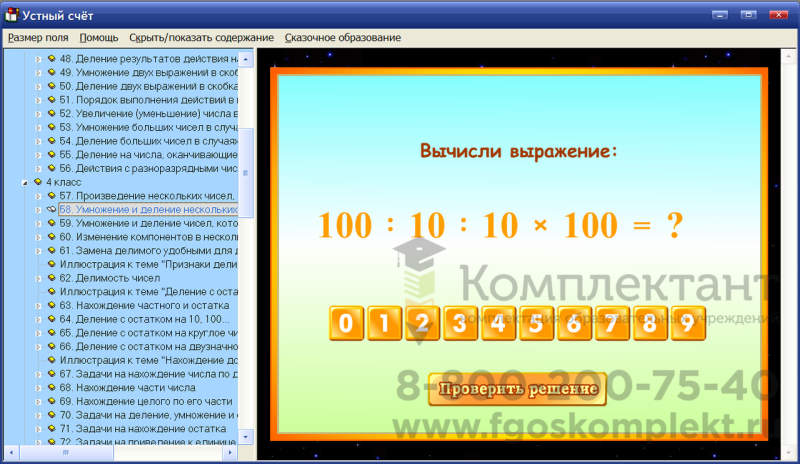Click the 4 класс folder icon
The height and width of the screenshot is (464, 800).
(38, 182)
